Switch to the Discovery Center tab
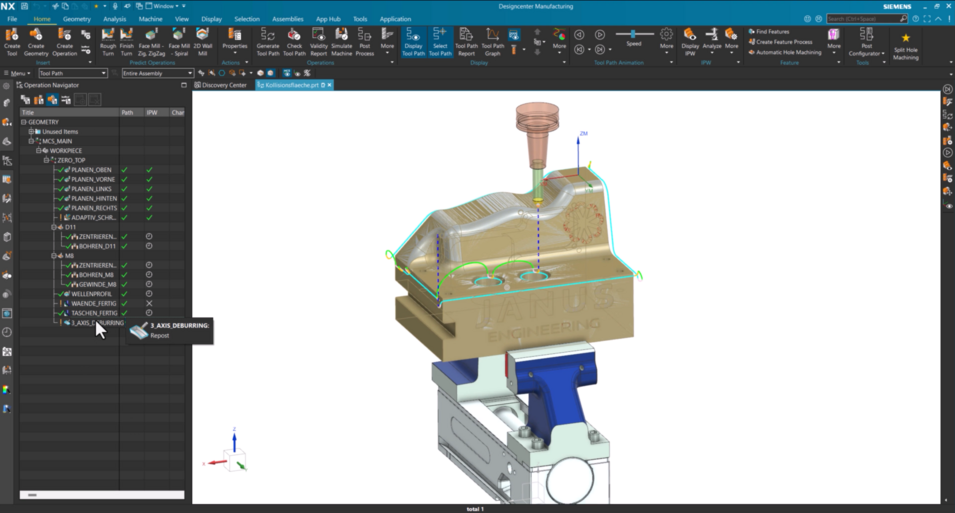Image resolution: width=955 pixels, height=513 pixels. click(220, 85)
